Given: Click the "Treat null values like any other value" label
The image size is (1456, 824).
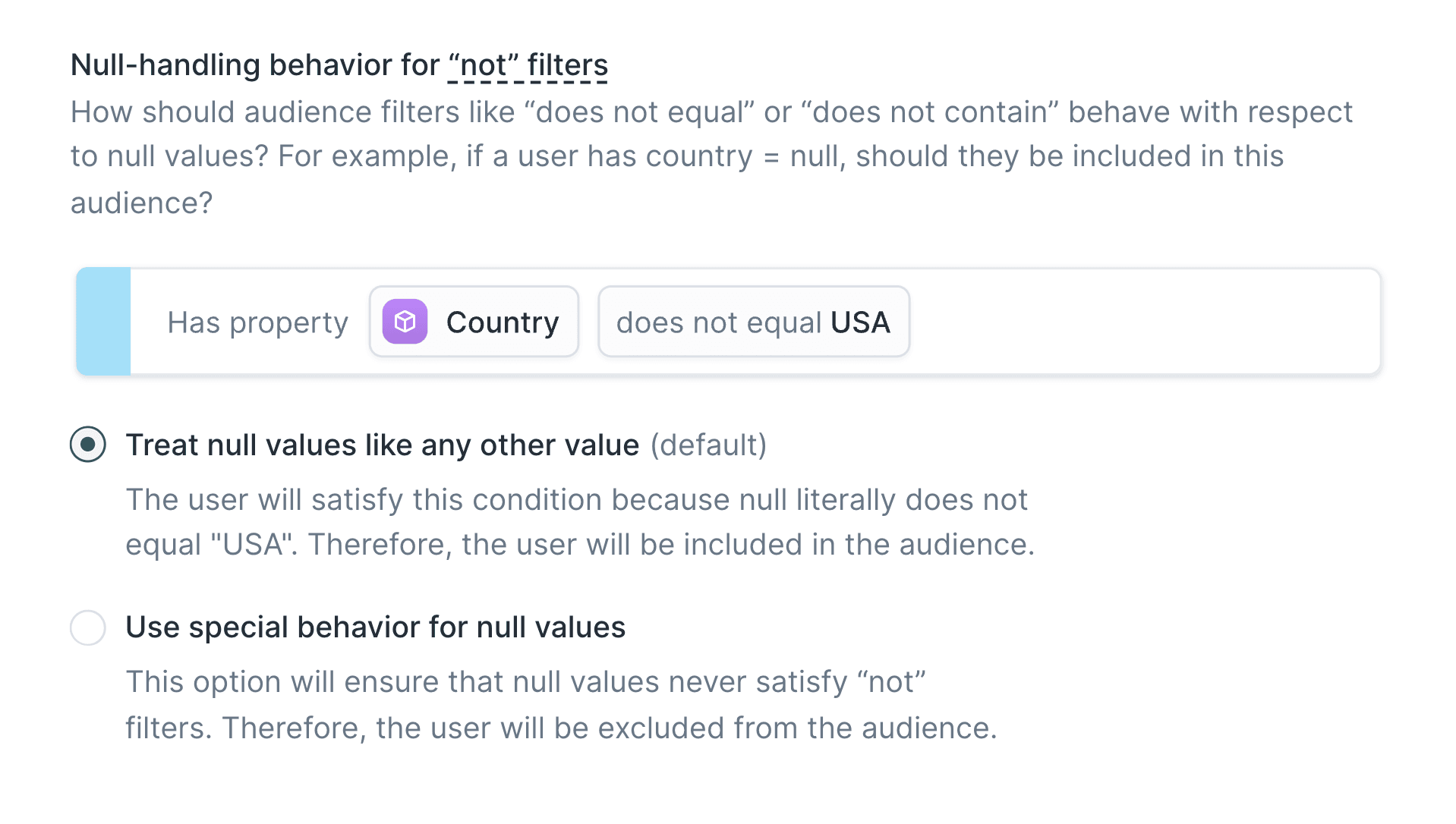Looking at the screenshot, I should coord(382,445).
